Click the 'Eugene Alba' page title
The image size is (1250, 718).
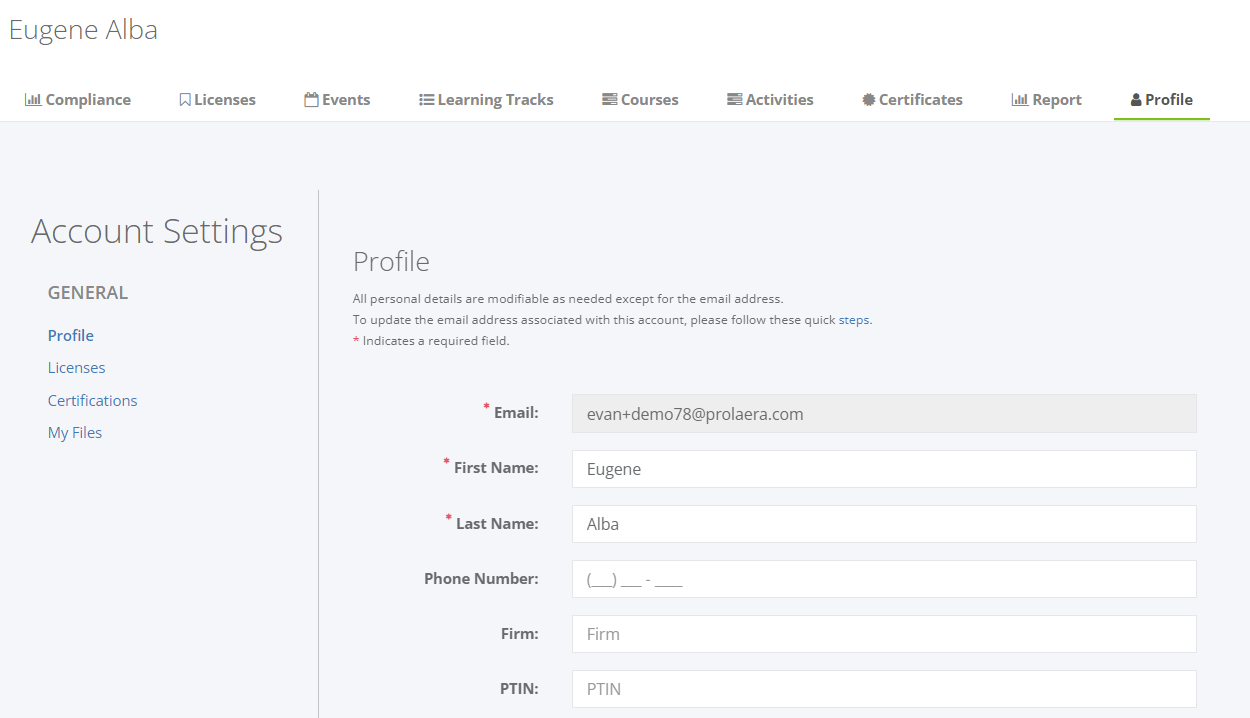(x=84, y=30)
